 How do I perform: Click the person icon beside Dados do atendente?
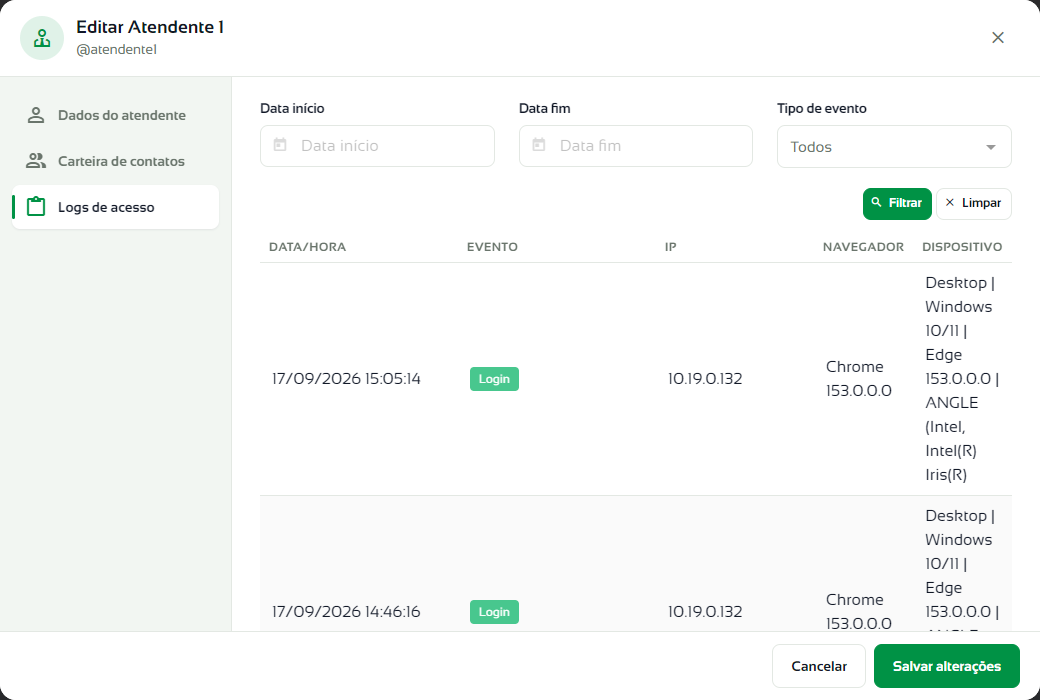36,115
